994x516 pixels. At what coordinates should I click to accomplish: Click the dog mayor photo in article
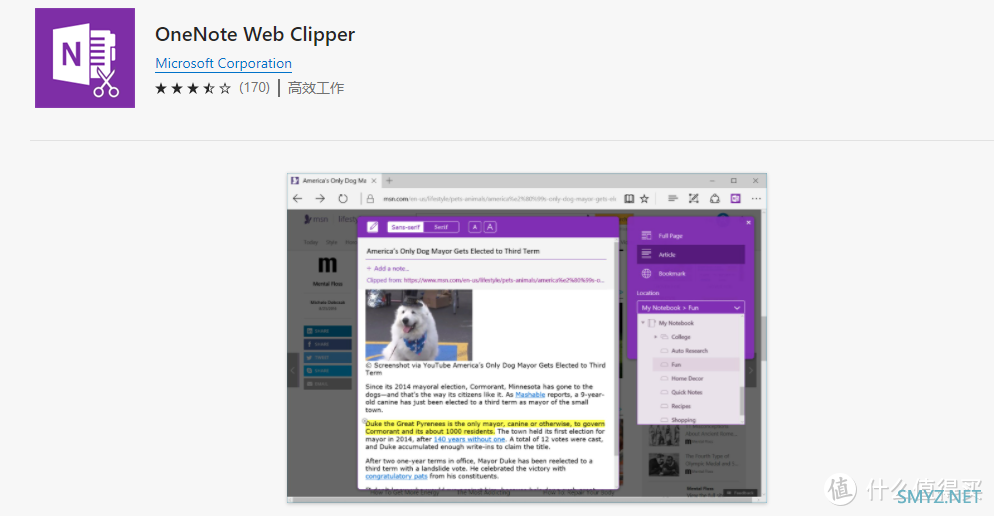tap(418, 325)
